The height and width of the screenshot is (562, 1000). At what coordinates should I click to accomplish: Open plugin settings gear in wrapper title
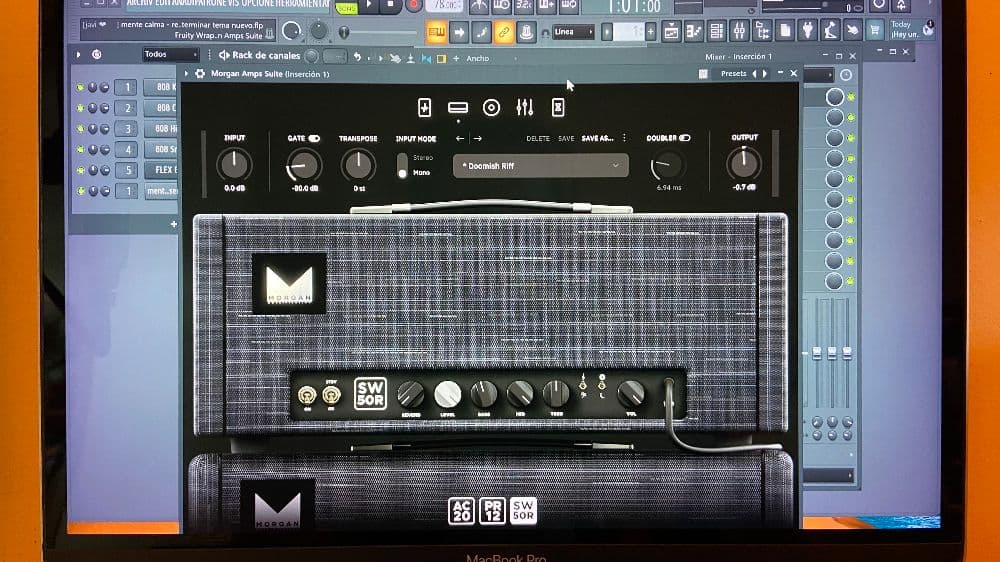[x=200, y=74]
